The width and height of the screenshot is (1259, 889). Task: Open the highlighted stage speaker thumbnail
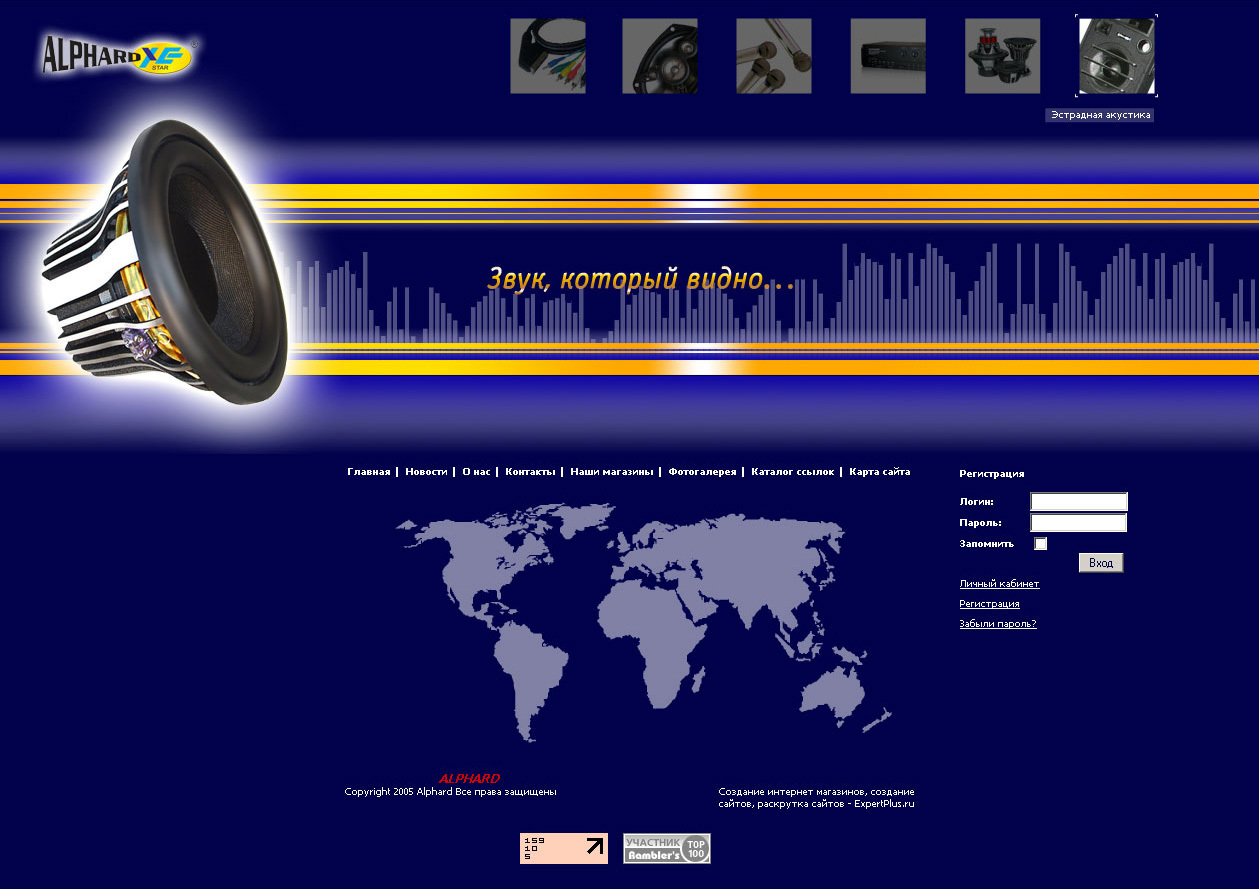pyautogui.click(x=1117, y=56)
